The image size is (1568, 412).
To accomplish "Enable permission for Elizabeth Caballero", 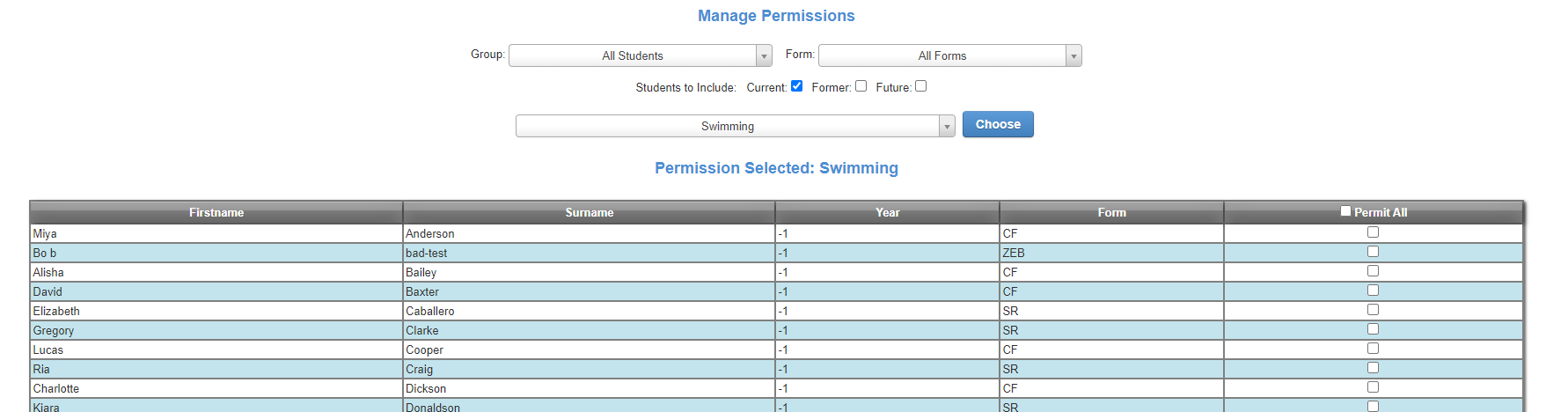I will click(1373, 310).
